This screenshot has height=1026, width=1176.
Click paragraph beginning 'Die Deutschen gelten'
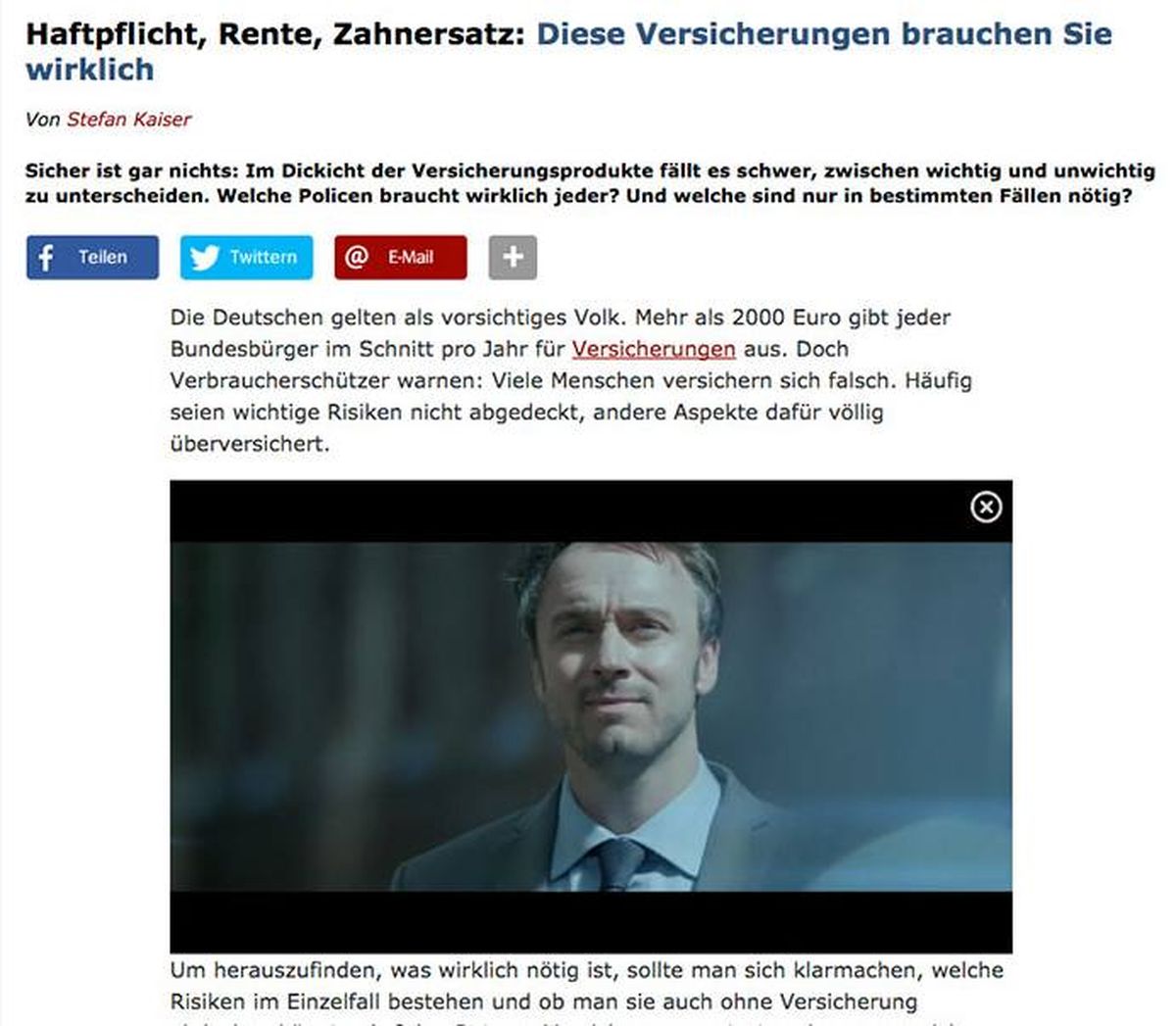coord(571,380)
